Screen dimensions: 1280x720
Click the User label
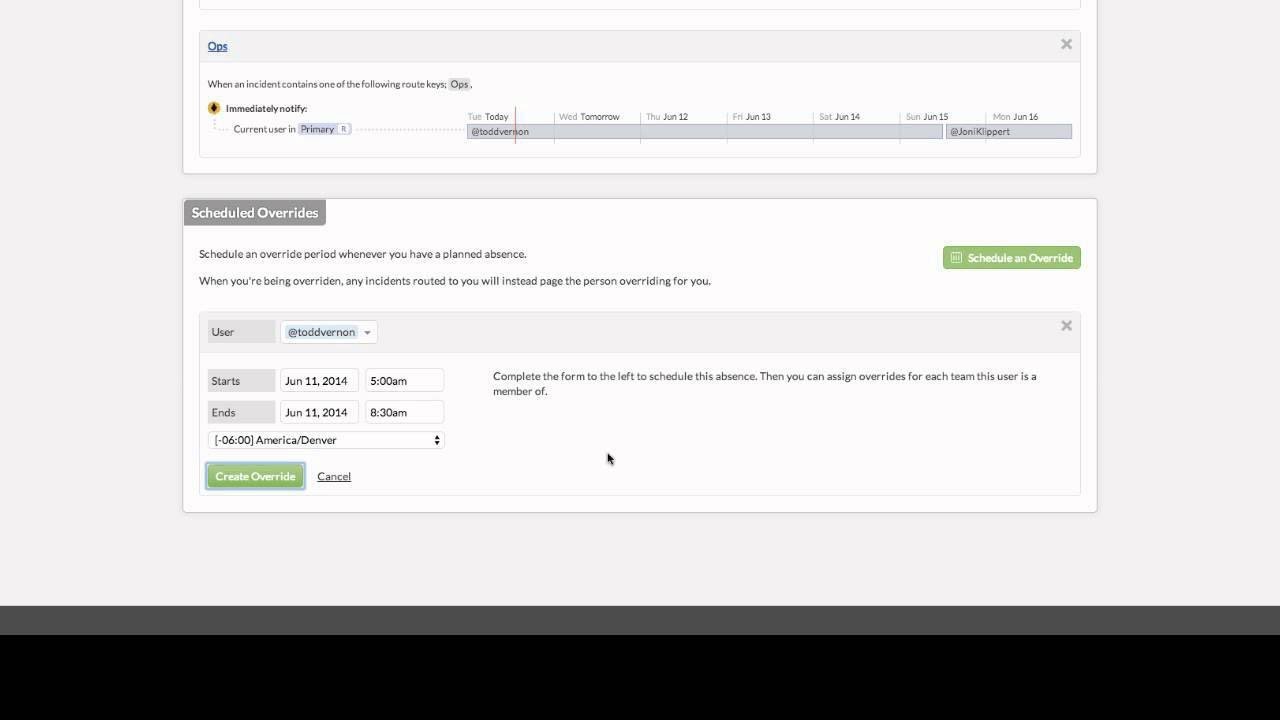[x=241, y=332]
